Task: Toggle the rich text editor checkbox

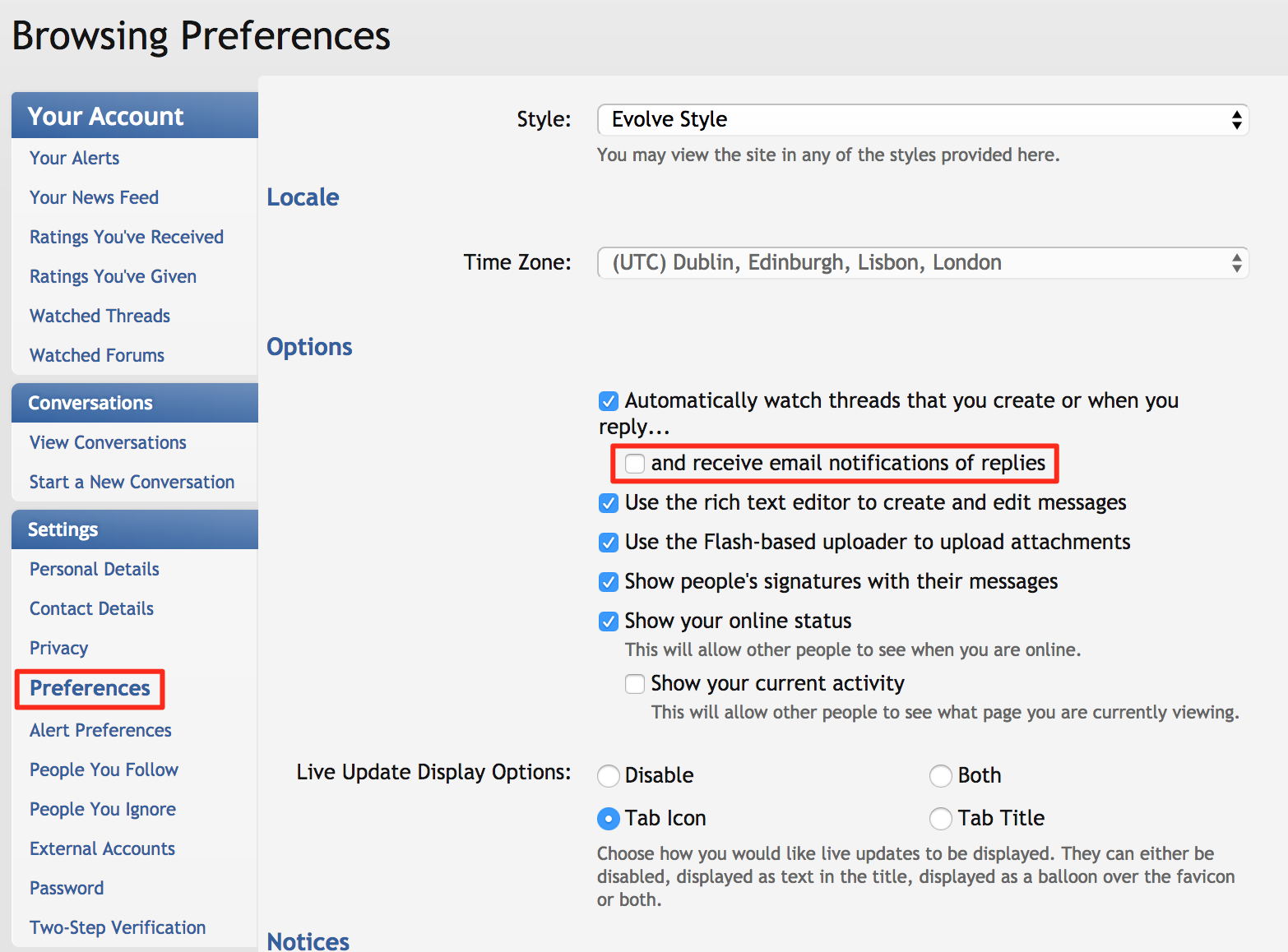Action: (609, 503)
